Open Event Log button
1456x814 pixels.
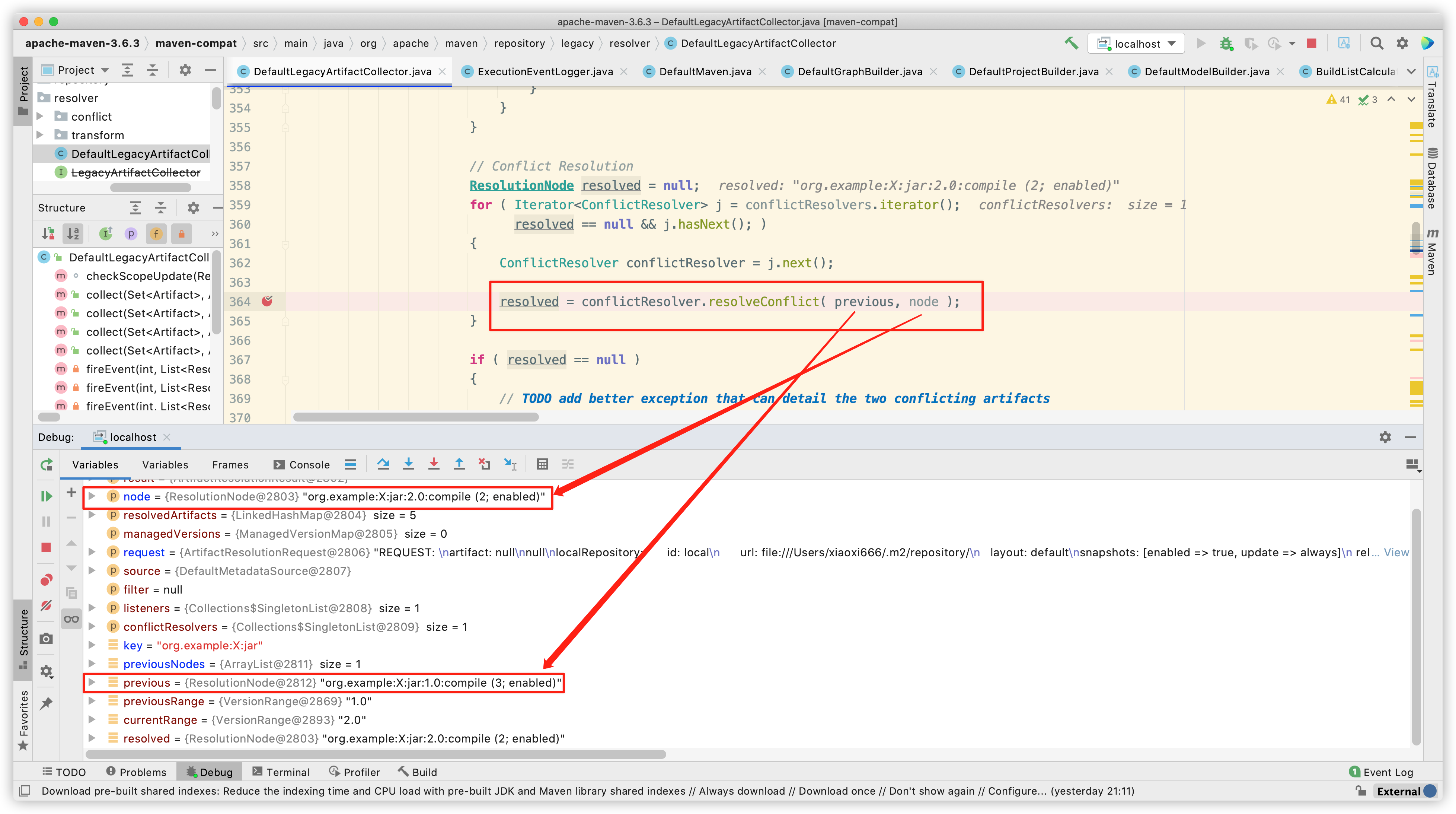coord(1381,772)
